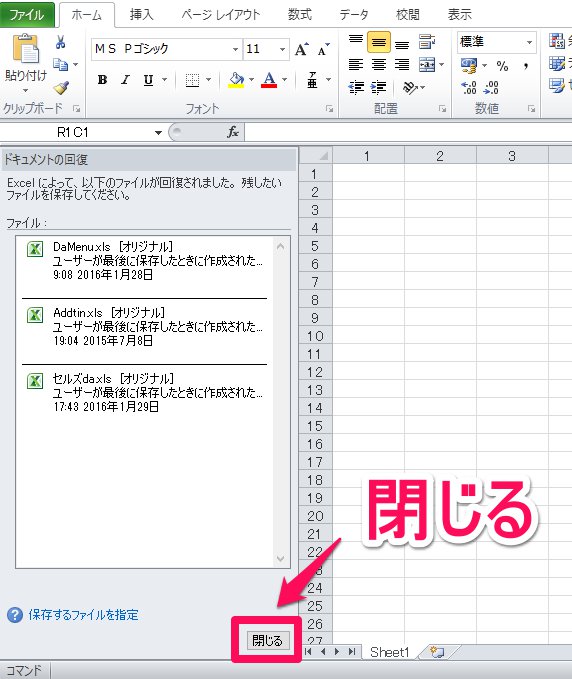The height and width of the screenshot is (679, 572).
Task: Go to the first sheet with navigation arrow
Action: point(308,652)
